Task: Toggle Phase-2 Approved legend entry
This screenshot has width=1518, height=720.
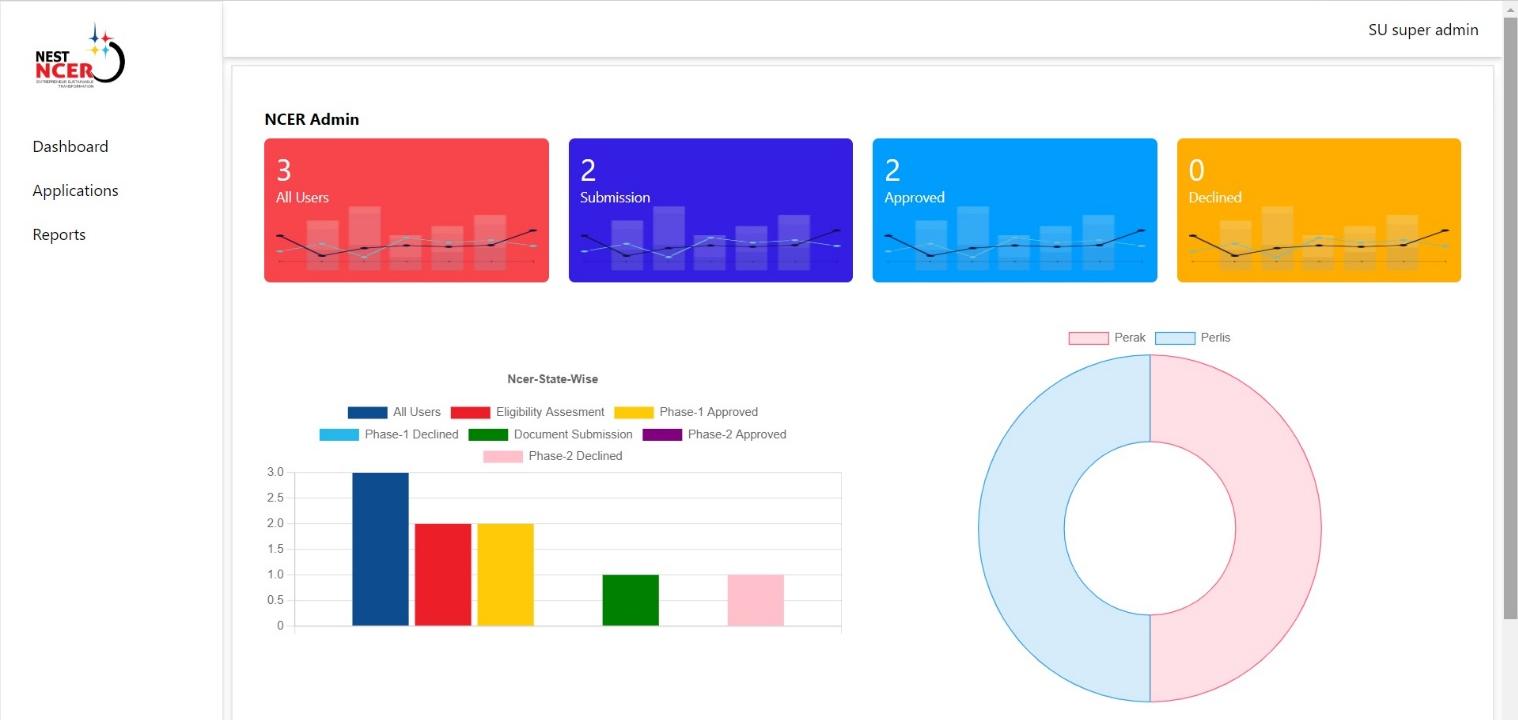Action: pyautogui.click(x=714, y=434)
